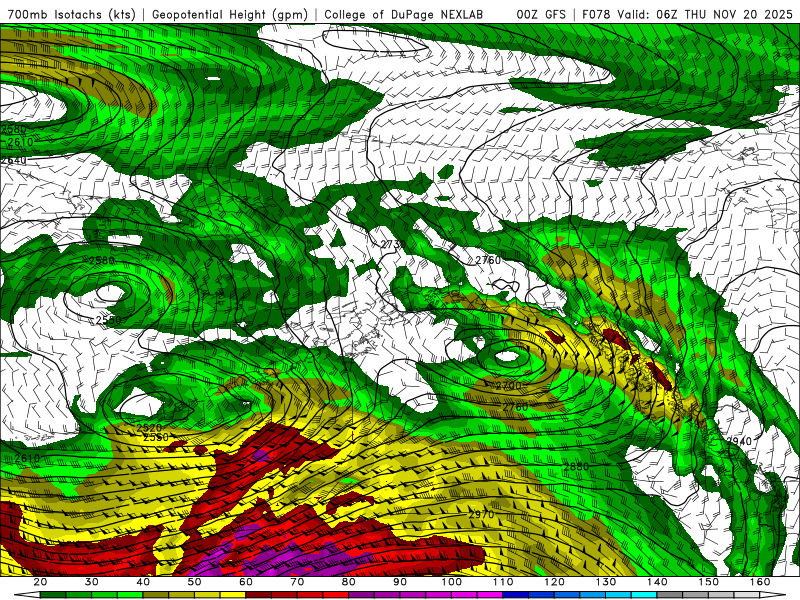Click the 2700 height contour label

point(508,385)
